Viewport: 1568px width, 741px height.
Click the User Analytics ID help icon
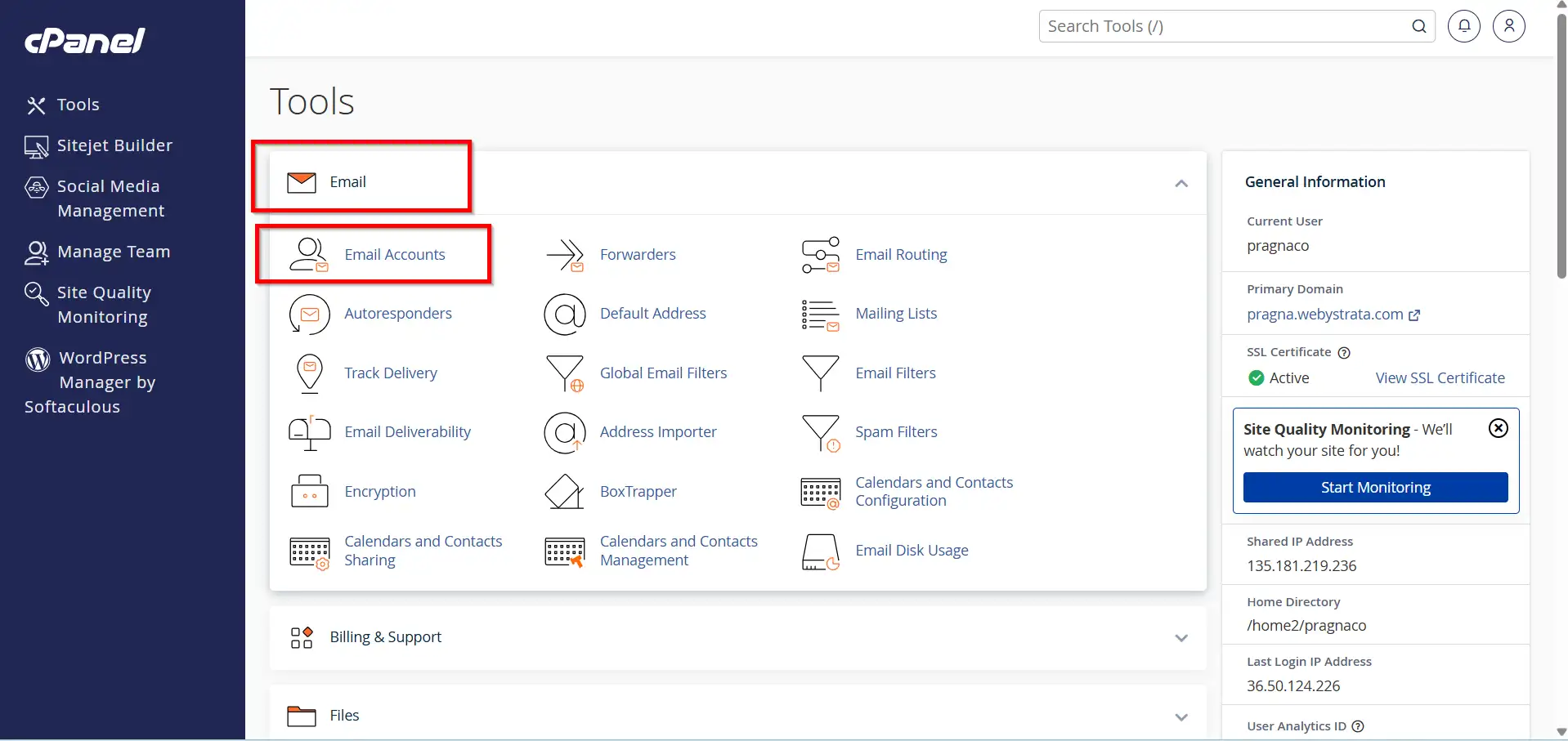pos(1358,726)
